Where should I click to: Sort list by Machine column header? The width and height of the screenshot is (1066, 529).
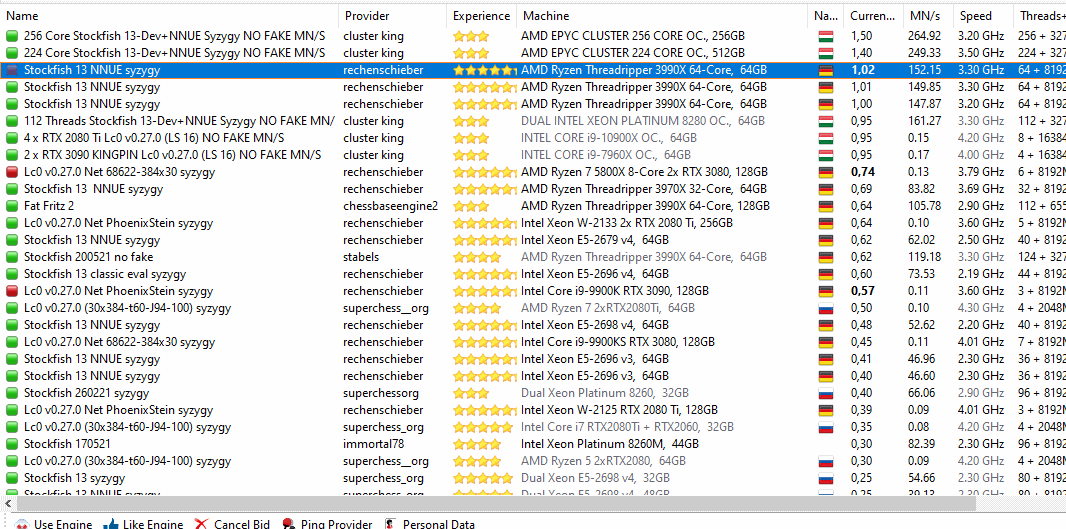pyautogui.click(x=663, y=16)
